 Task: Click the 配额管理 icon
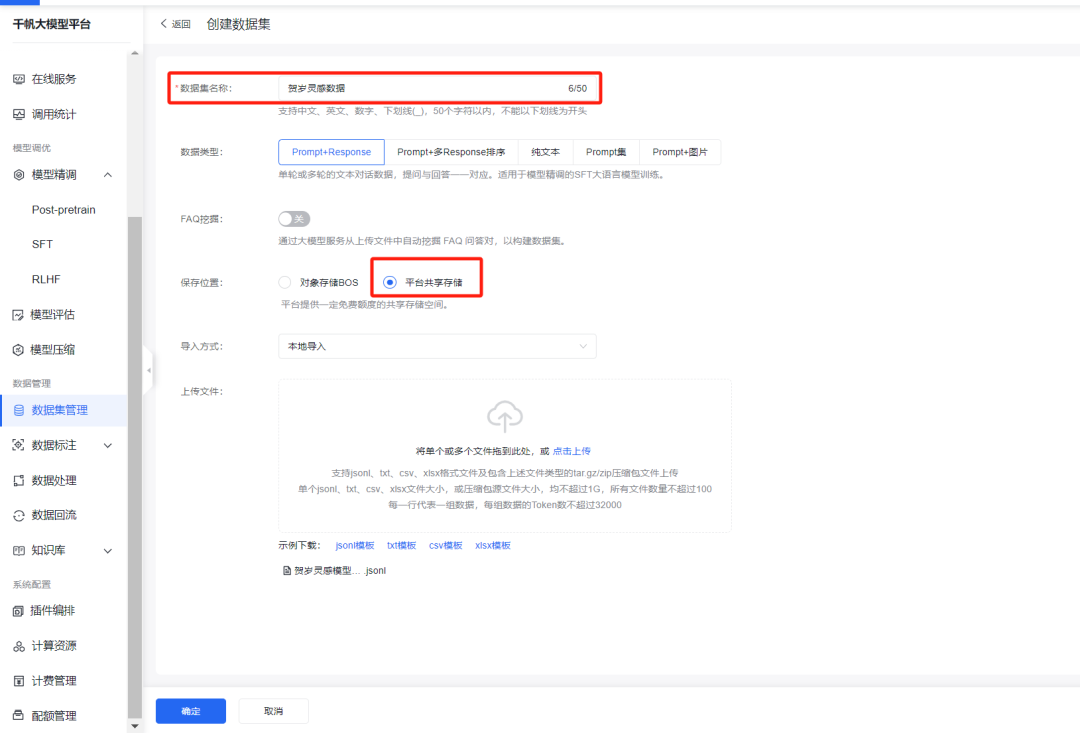19,716
